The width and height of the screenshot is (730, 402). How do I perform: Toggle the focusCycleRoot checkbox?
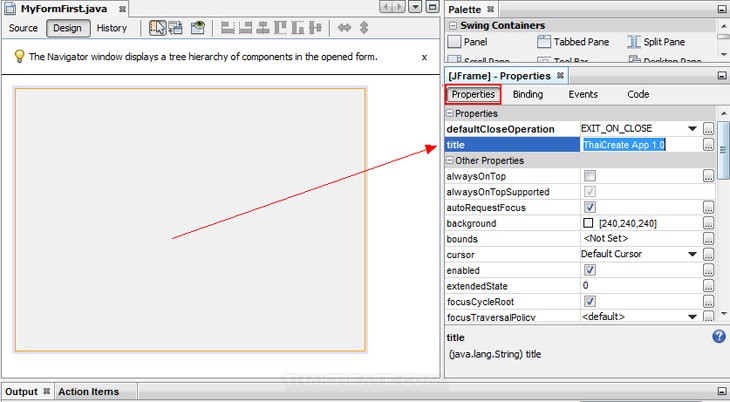point(590,301)
